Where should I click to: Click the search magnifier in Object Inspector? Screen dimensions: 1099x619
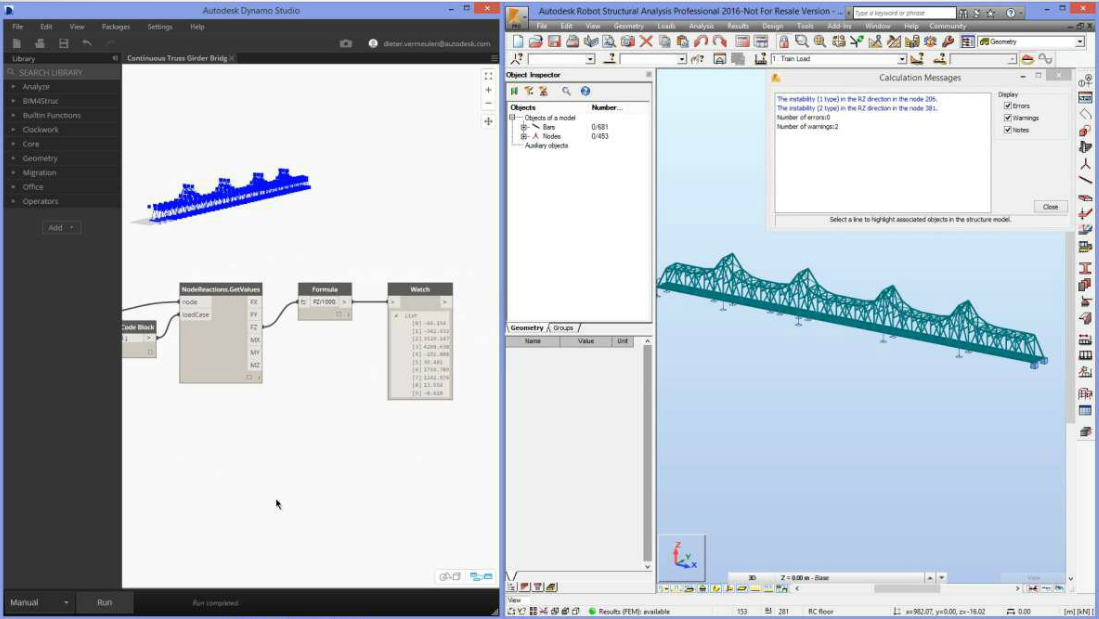(567, 91)
